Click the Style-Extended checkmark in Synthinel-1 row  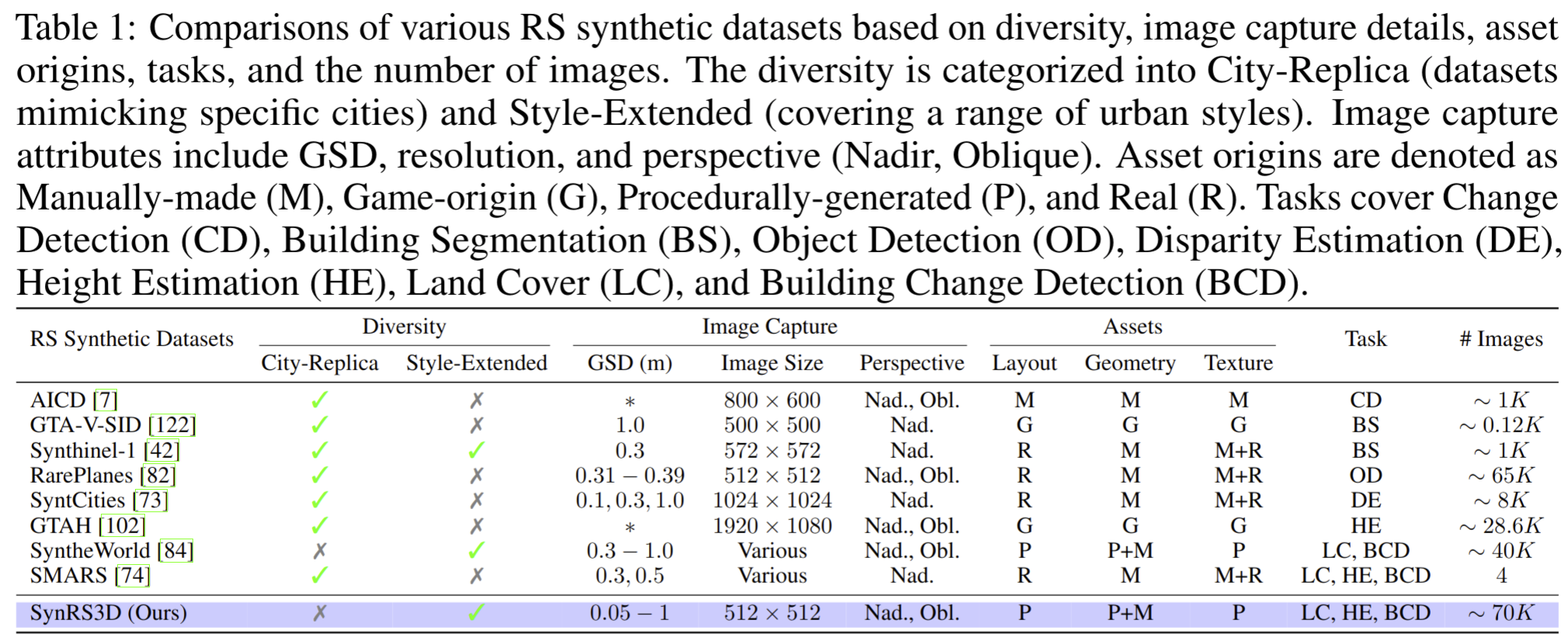click(x=477, y=450)
